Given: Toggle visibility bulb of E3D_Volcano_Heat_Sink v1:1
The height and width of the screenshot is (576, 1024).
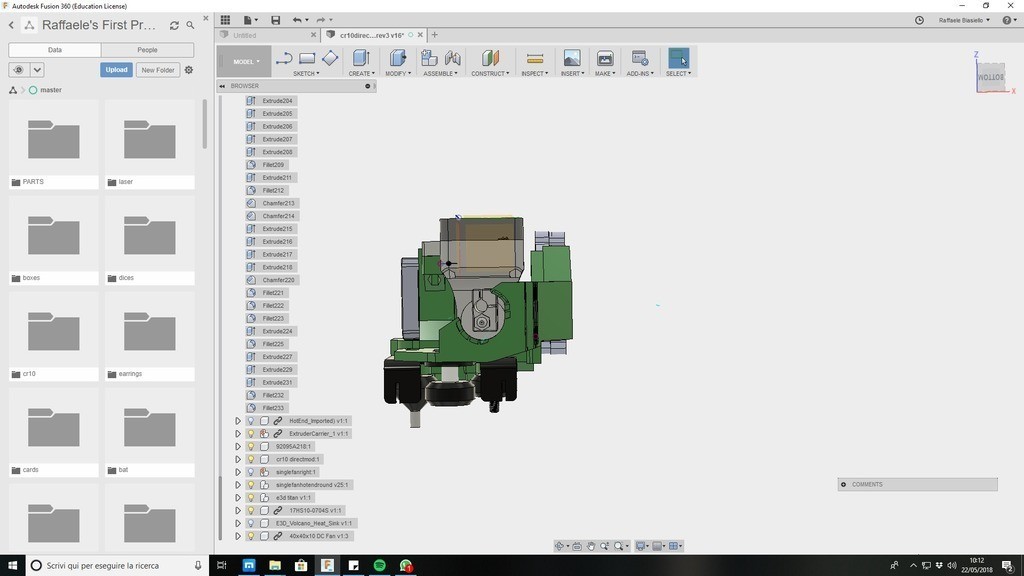Looking at the screenshot, I should point(251,523).
